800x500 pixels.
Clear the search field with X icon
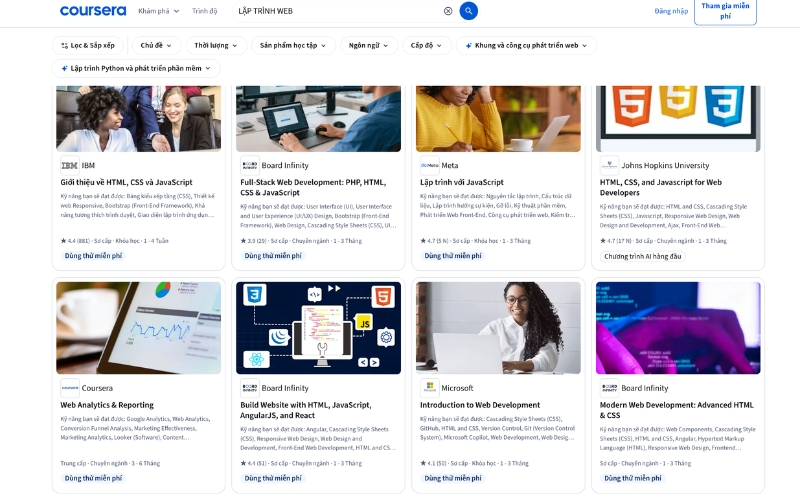tap(448, 11)
